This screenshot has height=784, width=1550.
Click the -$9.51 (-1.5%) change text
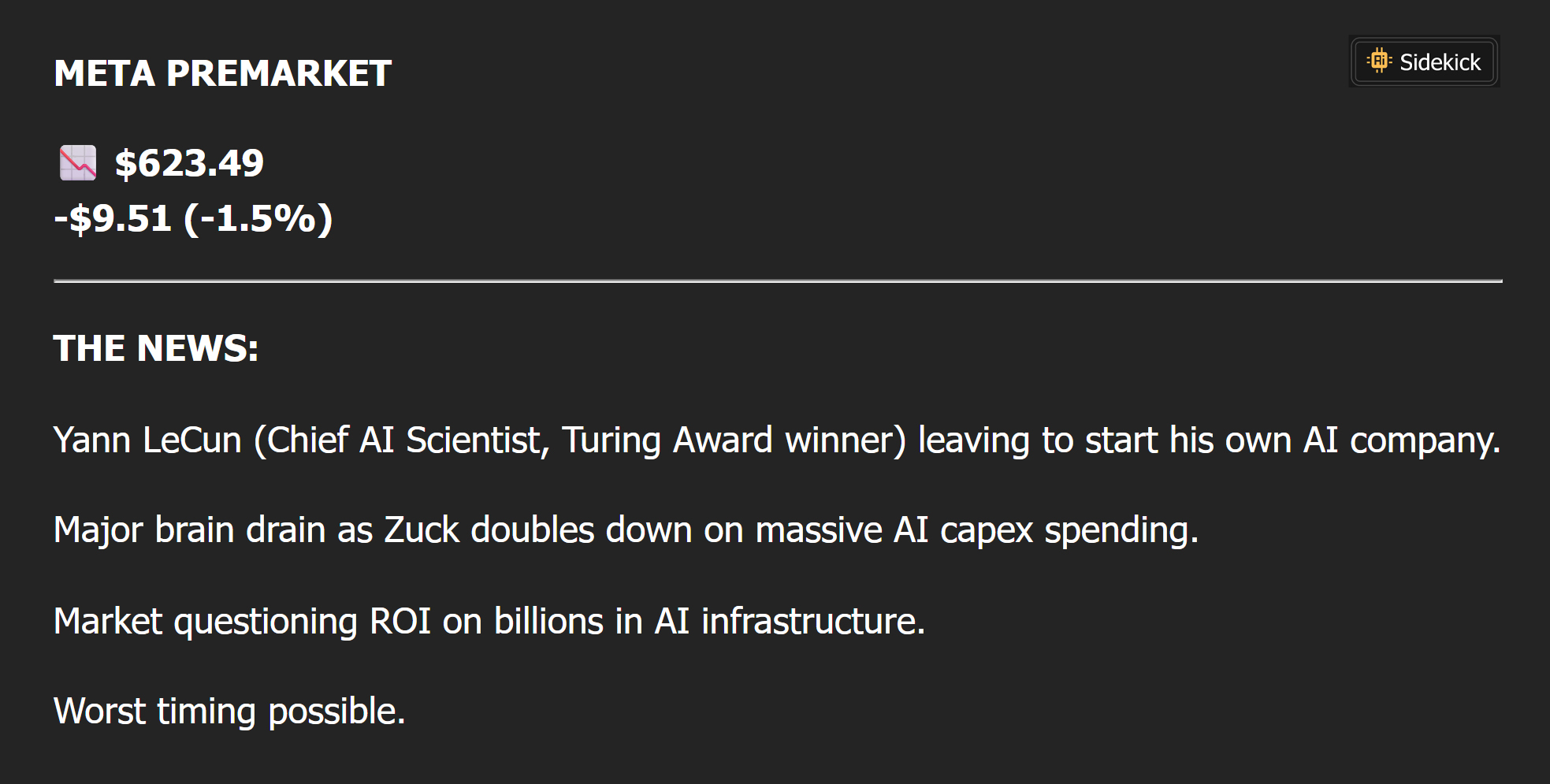(193, 218)
